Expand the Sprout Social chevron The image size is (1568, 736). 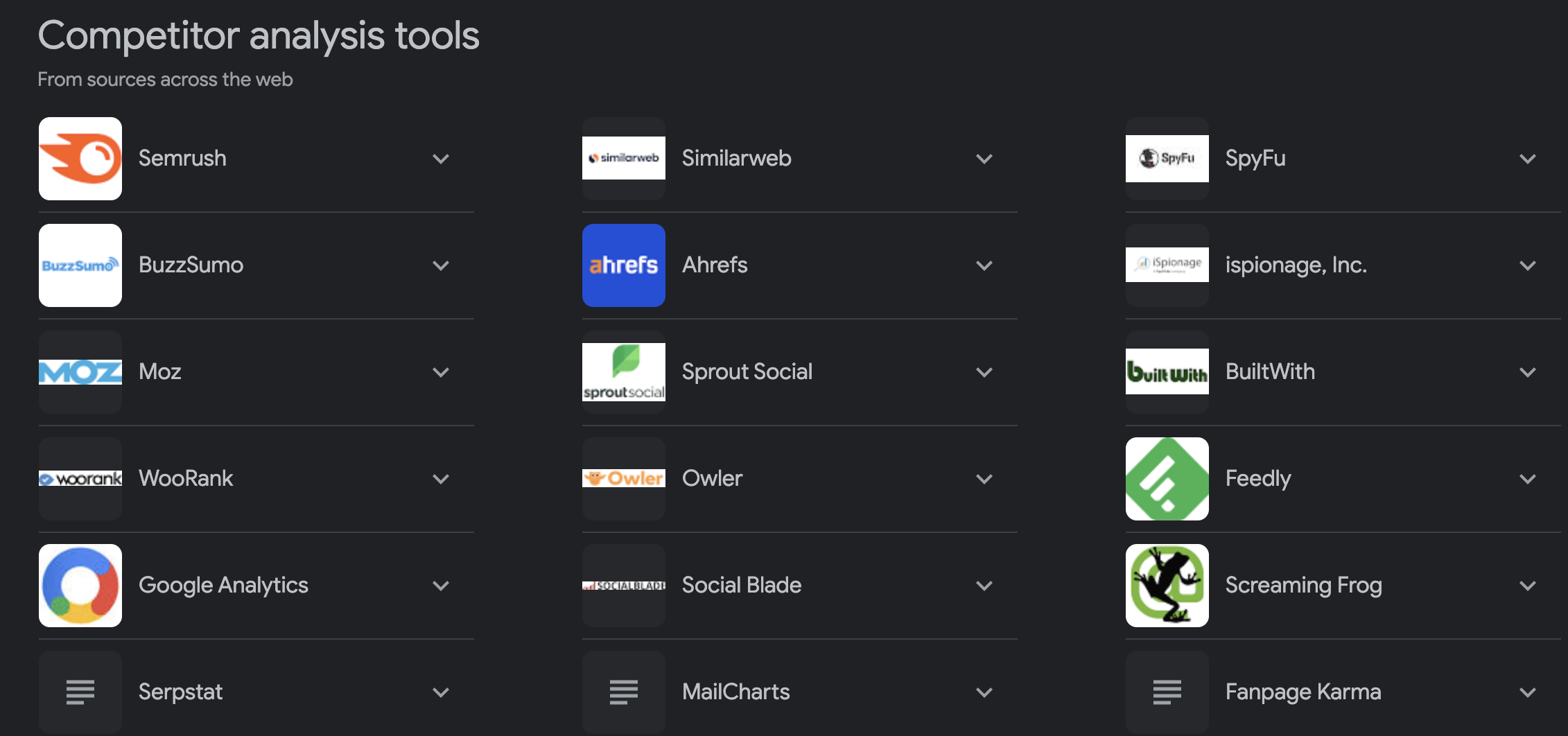(x=984, y=372)
